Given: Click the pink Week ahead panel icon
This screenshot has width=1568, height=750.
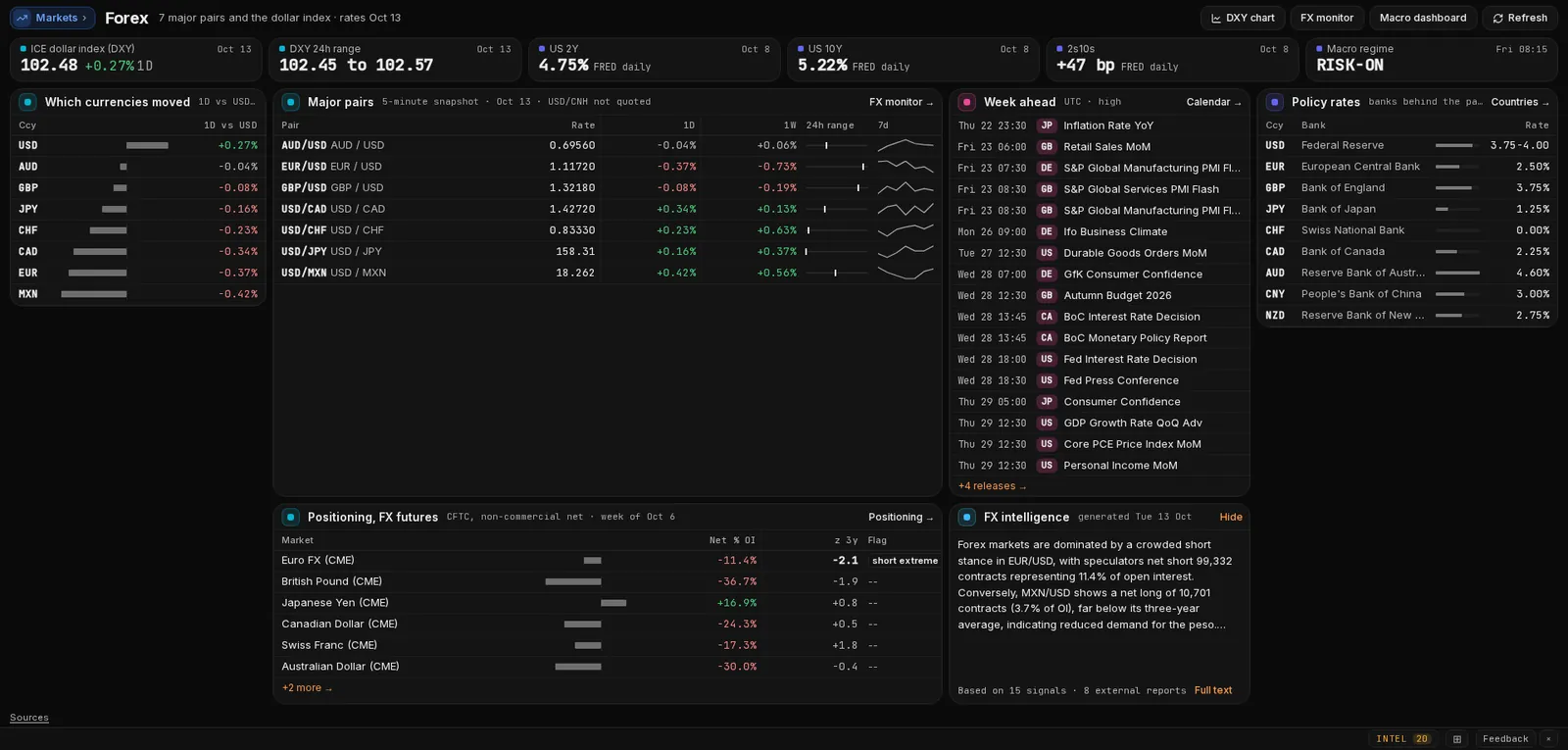Looking at the screenshot, I should pyautogui.click(x=966, y=102).
